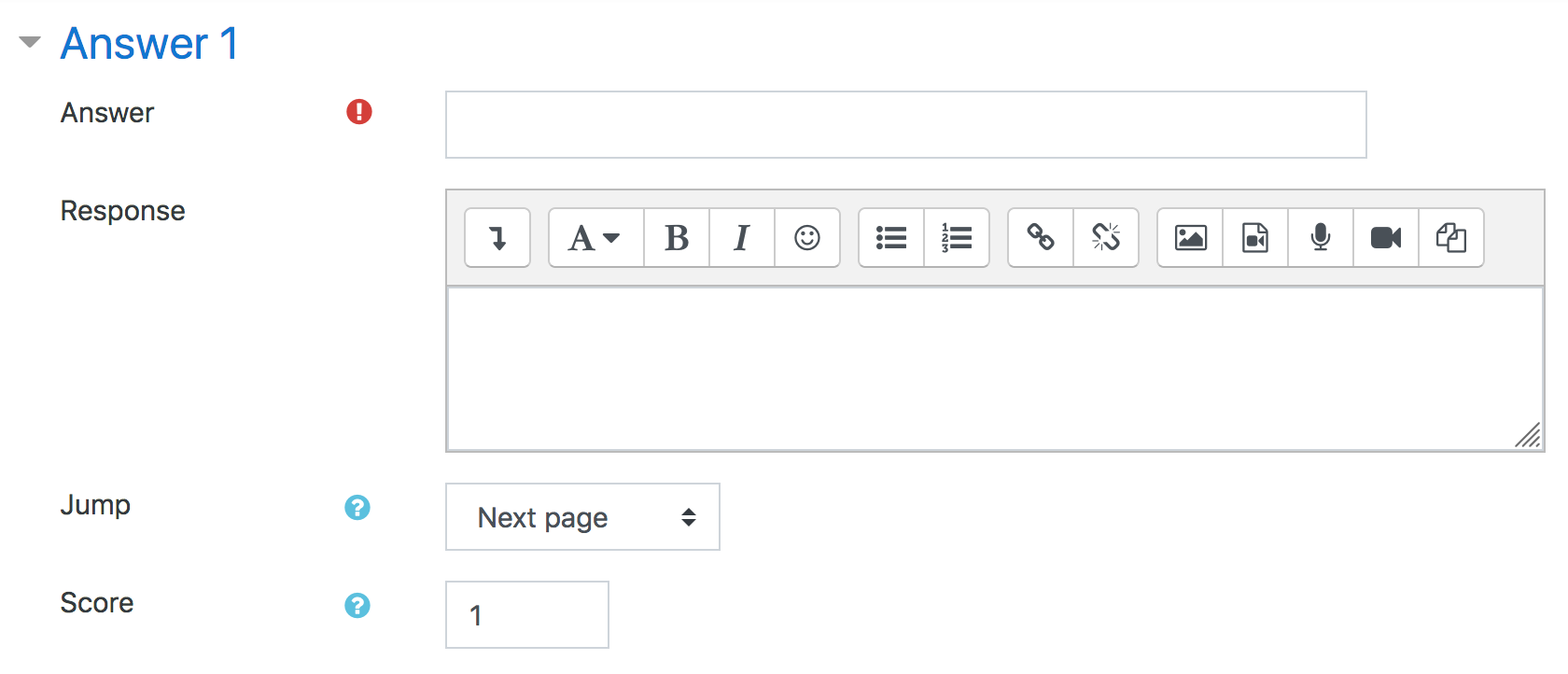This screenshot has width=1568, height=674.
Task: Apply bold formatting
Action: (x=677, y=238)
